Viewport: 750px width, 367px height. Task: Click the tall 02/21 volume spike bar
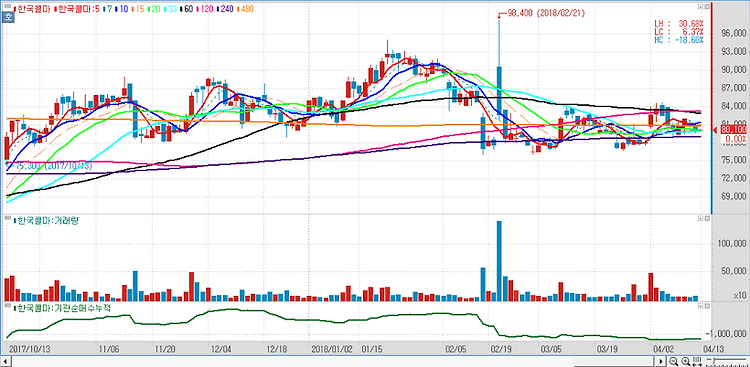499,261
